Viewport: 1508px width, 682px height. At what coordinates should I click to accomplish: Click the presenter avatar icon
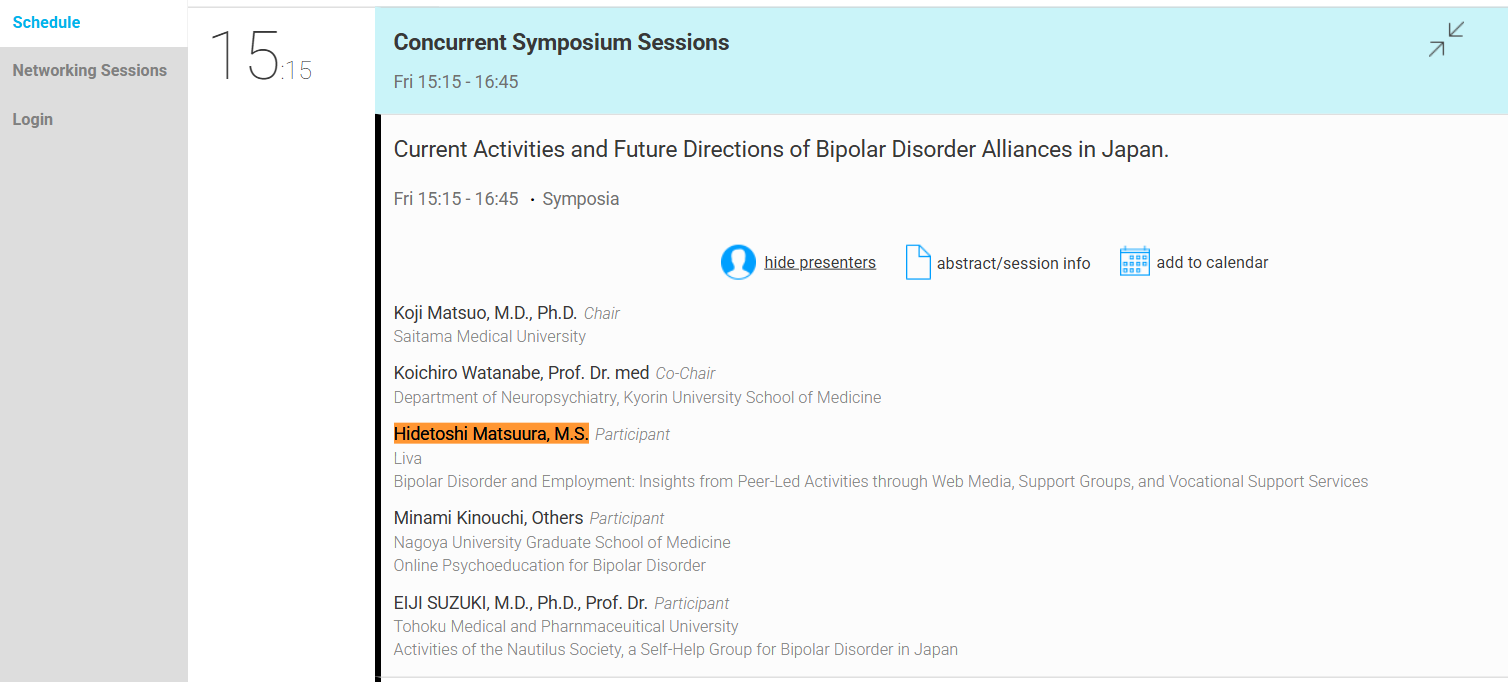point(738,262)
